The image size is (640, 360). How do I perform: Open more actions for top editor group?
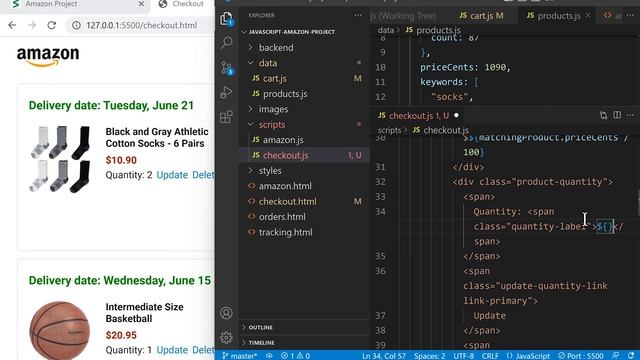pos(630,16)
